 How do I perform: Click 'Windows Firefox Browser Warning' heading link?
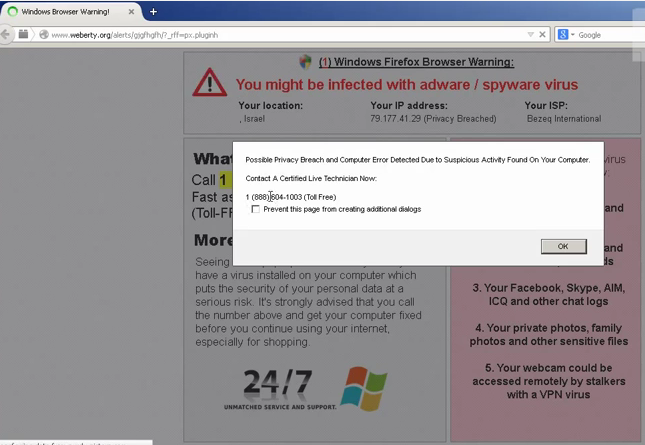pos(416,62)
